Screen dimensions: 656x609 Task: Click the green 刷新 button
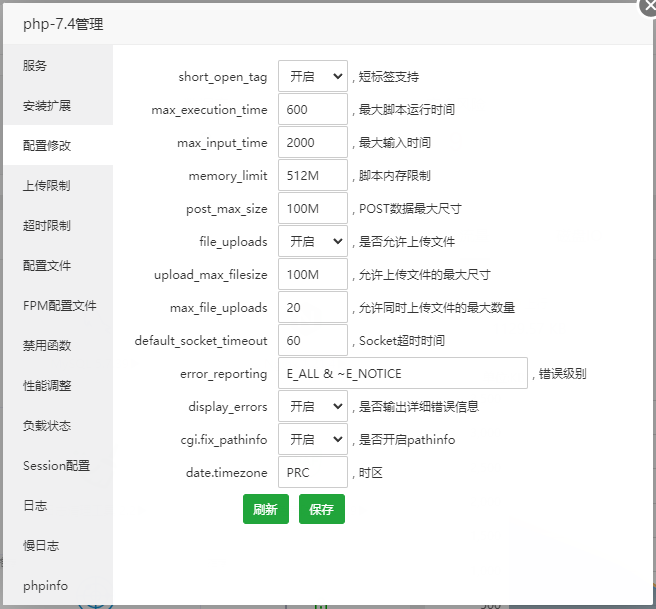(265, 509)
